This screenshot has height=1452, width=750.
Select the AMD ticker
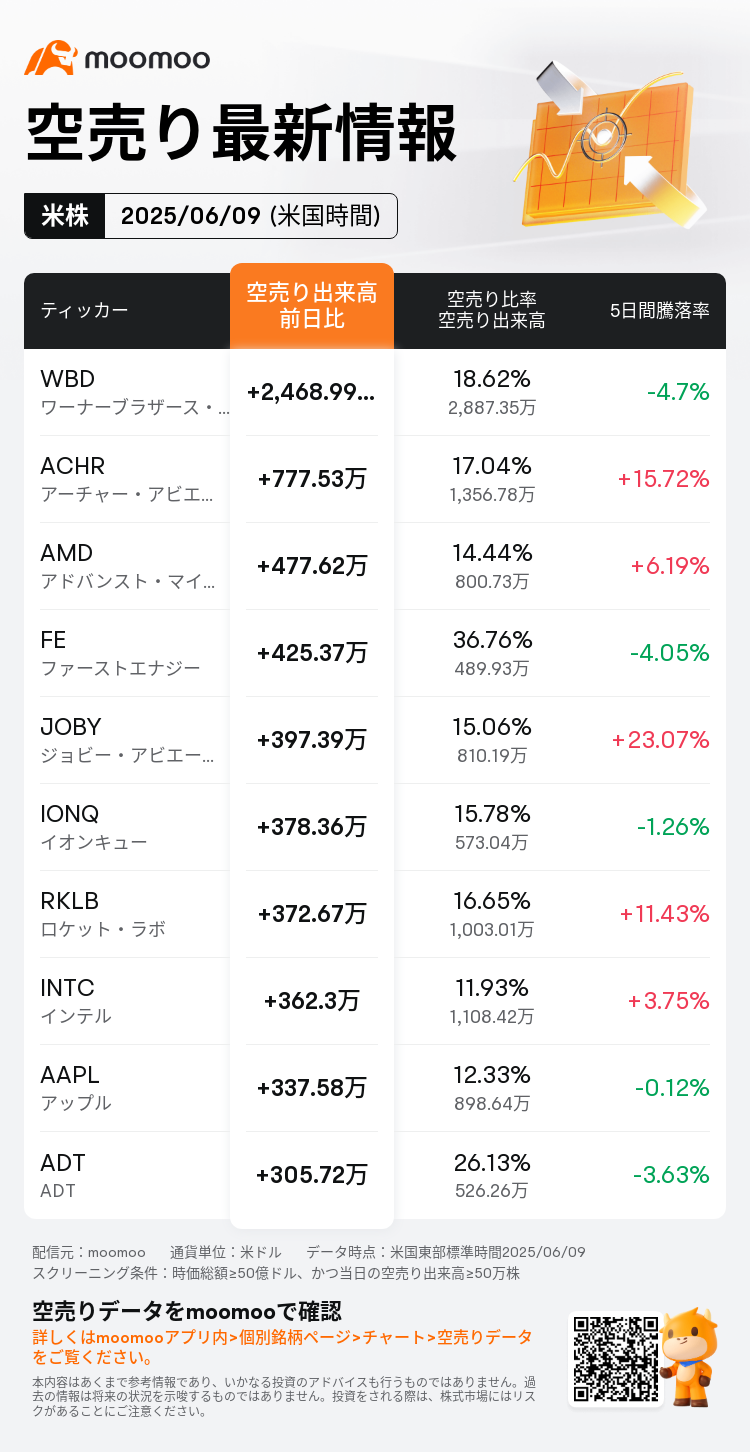(67, 553)
